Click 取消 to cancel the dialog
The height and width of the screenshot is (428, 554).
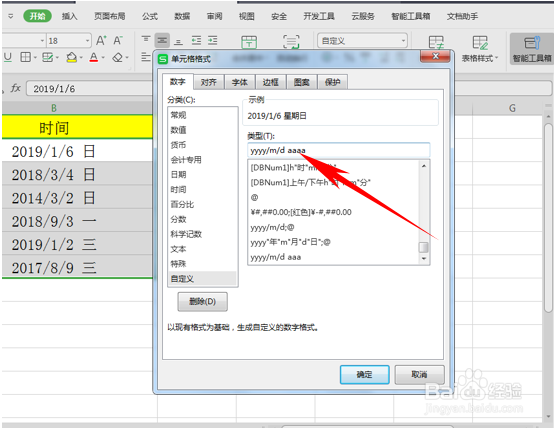(419, 374)
